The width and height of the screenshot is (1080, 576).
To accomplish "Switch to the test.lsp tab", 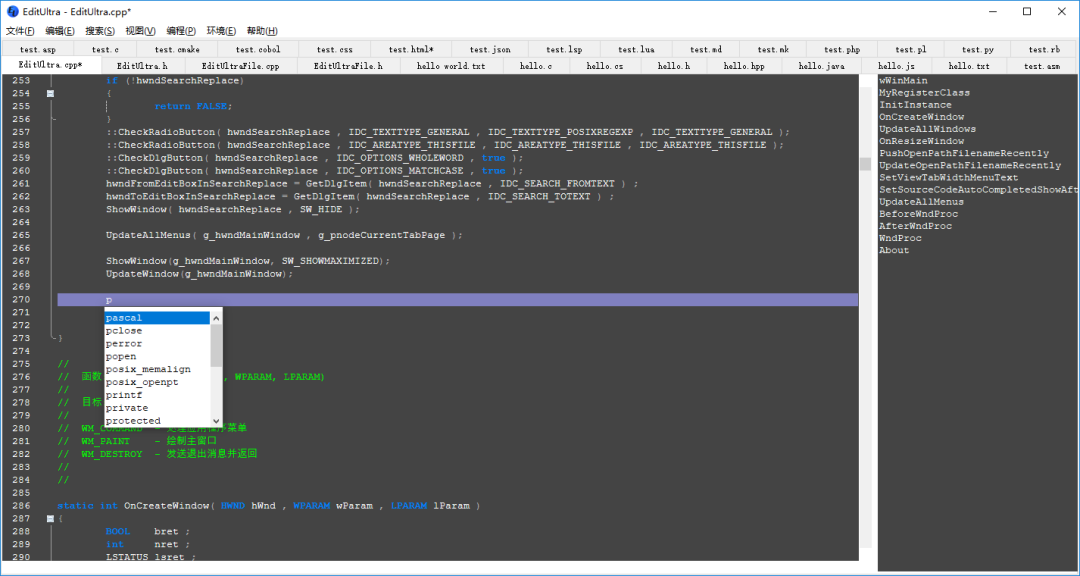I will click(565, 50).
